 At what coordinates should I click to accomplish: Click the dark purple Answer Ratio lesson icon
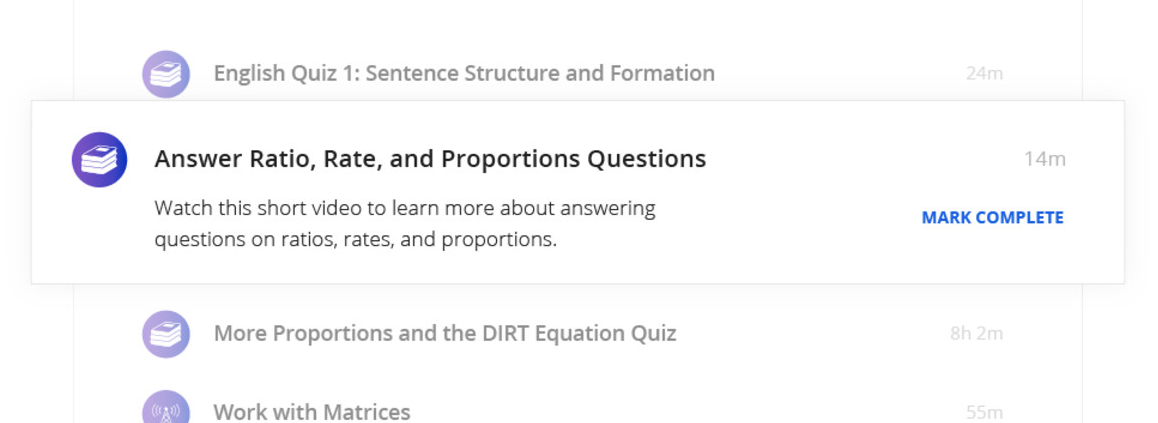click(99, 160)
